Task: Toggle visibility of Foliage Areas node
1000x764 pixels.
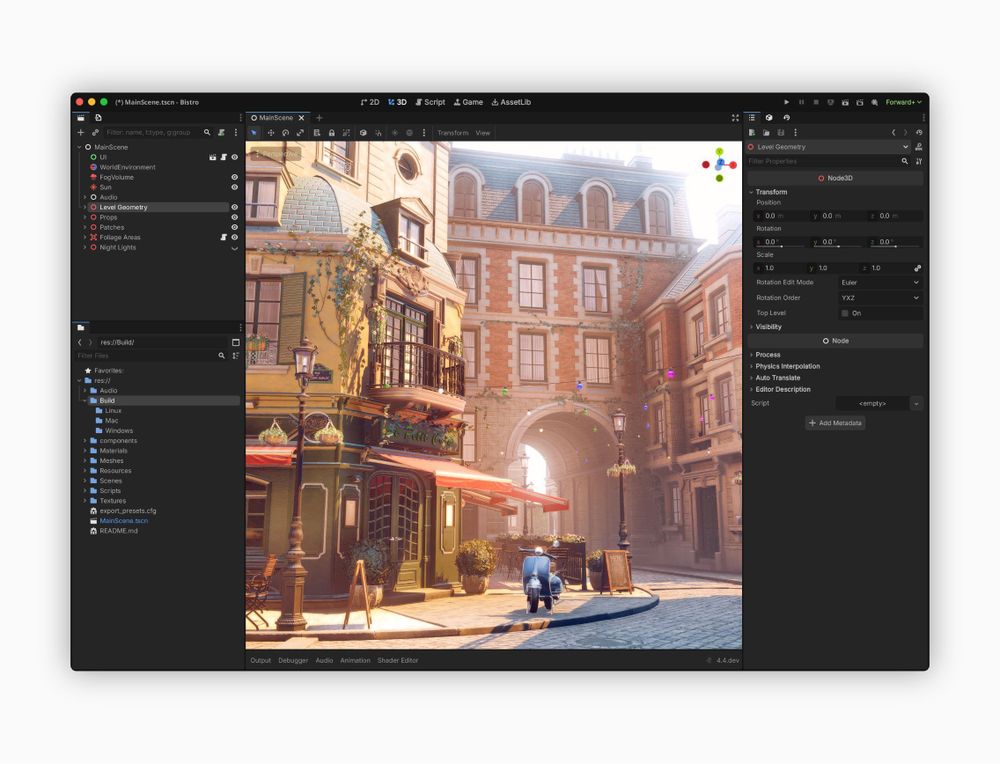Action: pos(235,237)
